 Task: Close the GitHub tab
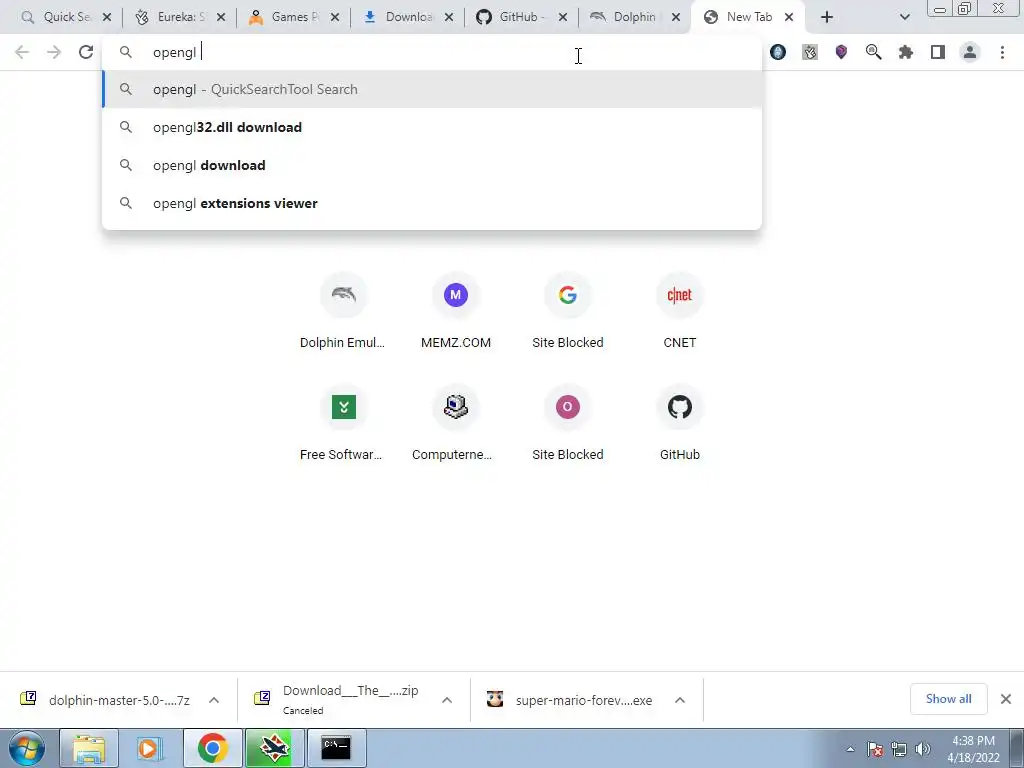coord(562,17)
